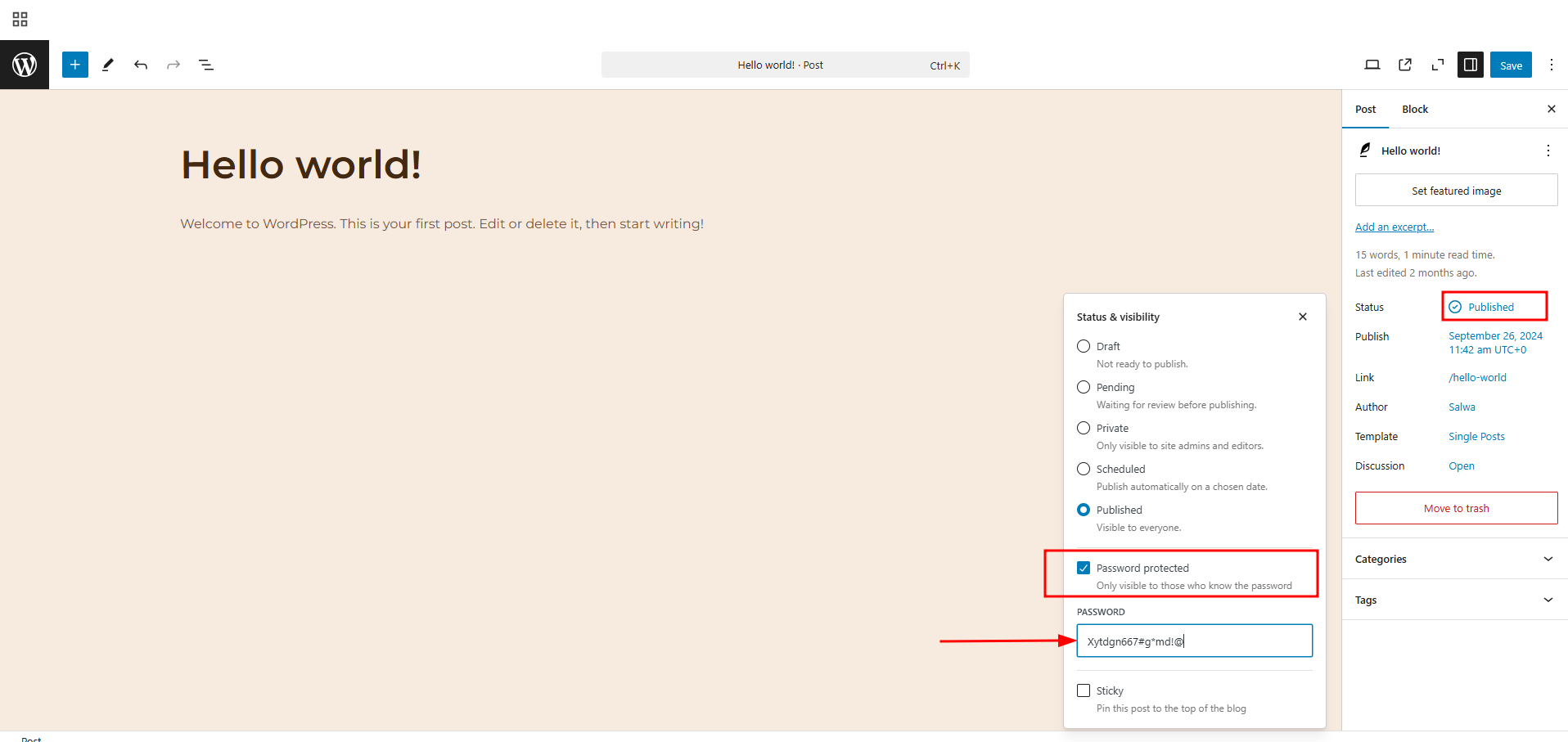The height and width of the screenshot is (742, 1568).
Task: Enable the Sticky option
Action: click(1084, 690)
